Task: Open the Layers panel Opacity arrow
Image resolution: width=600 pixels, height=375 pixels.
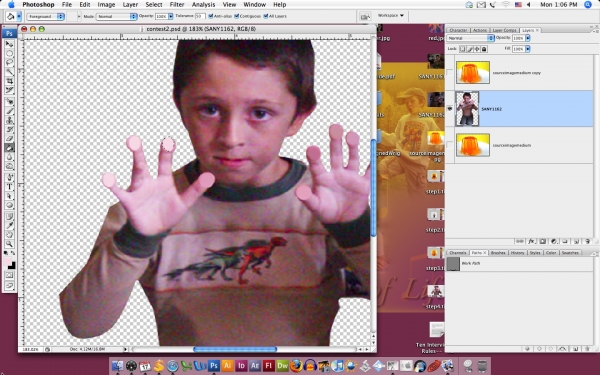Action: pos(528,38)
